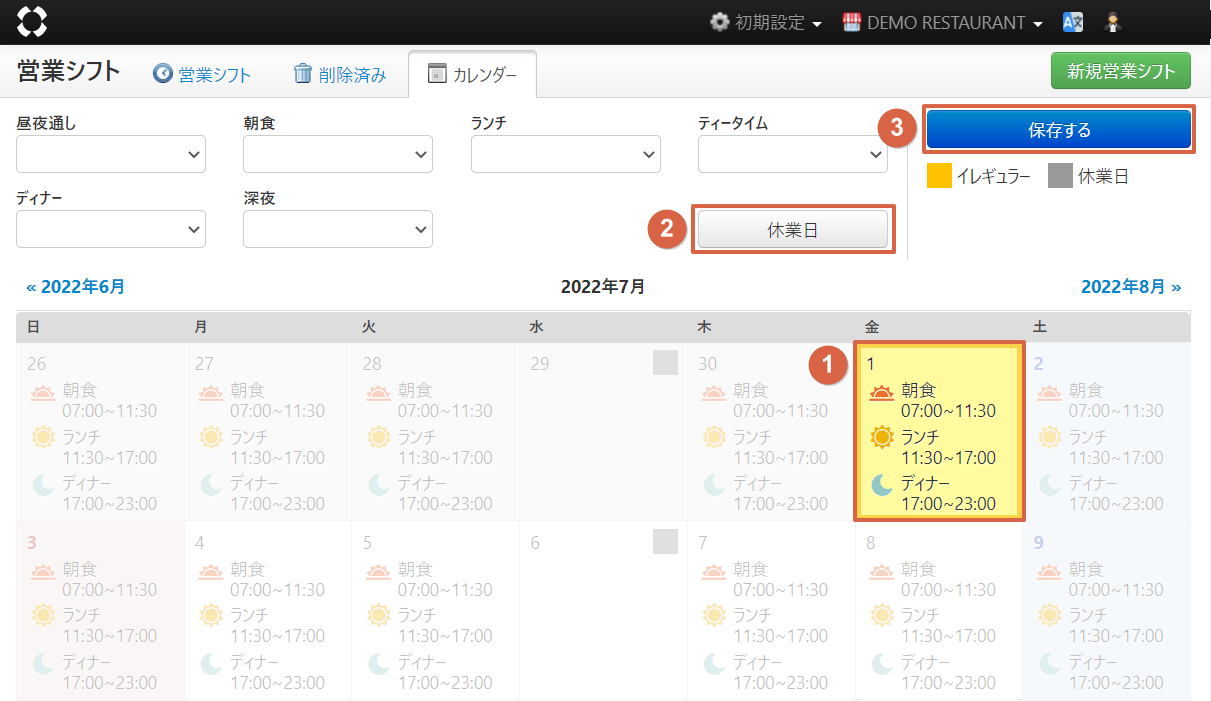Screen dimensions: 1211x701
Task: Click the translate language icon
Action: pos(1073,22)
